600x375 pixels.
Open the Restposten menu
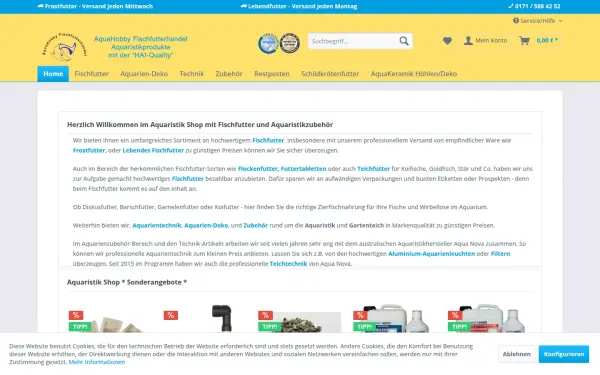coord(272,74)
